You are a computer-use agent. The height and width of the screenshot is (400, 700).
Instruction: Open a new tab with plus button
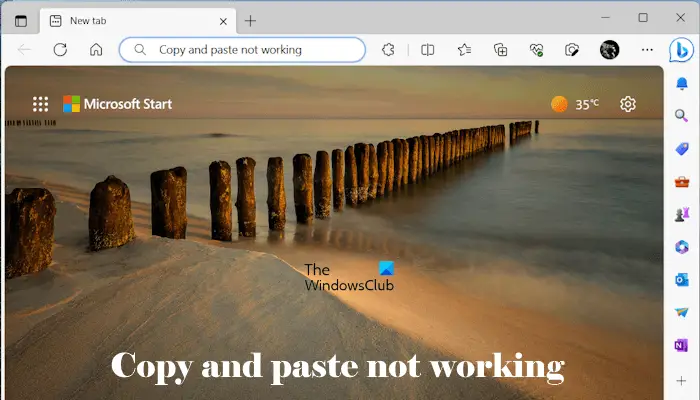click(x=250, y=21)
